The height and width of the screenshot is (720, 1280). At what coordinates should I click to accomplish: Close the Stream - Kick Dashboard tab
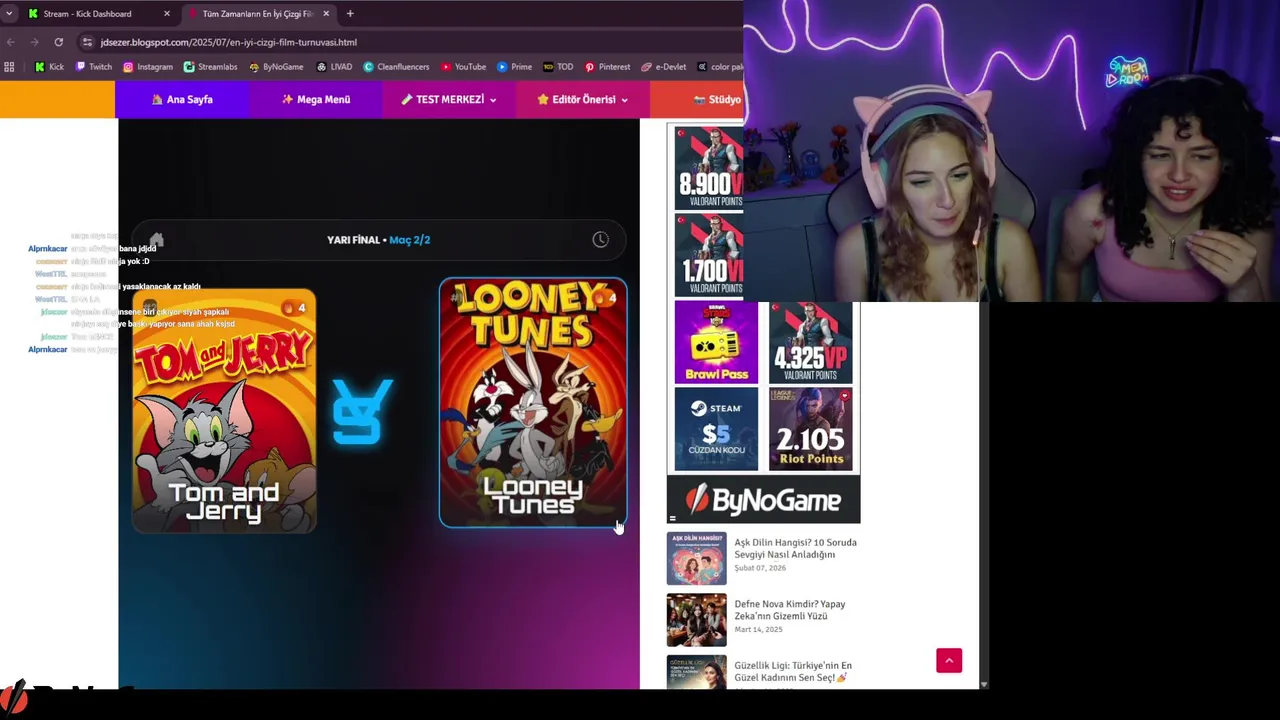pyautogui.click(x=167, y=14)
